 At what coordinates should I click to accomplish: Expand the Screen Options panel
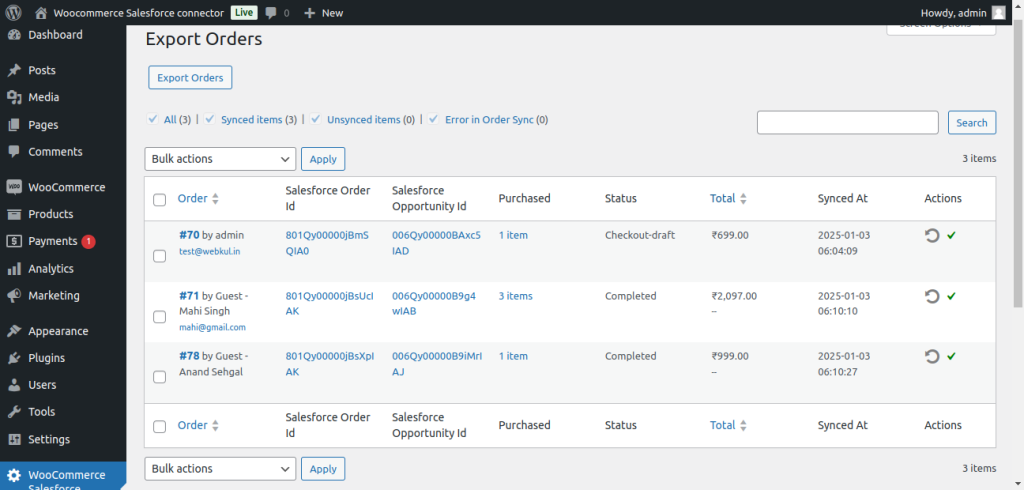pyautogui.click(x=940, y=25)
